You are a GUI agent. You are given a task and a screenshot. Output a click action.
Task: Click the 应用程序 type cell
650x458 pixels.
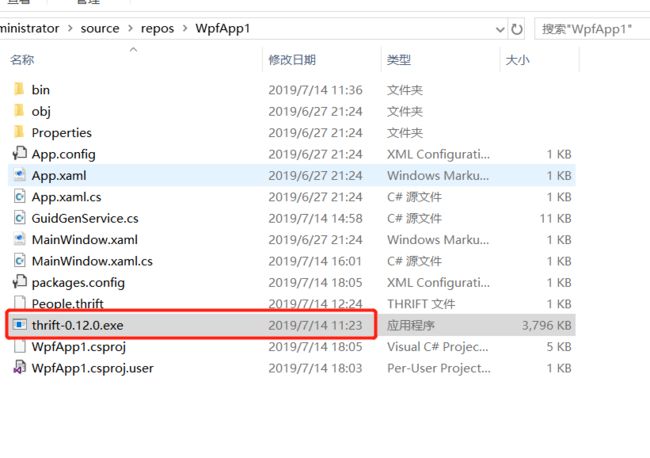pyautogui.click(x=410, y=325)
